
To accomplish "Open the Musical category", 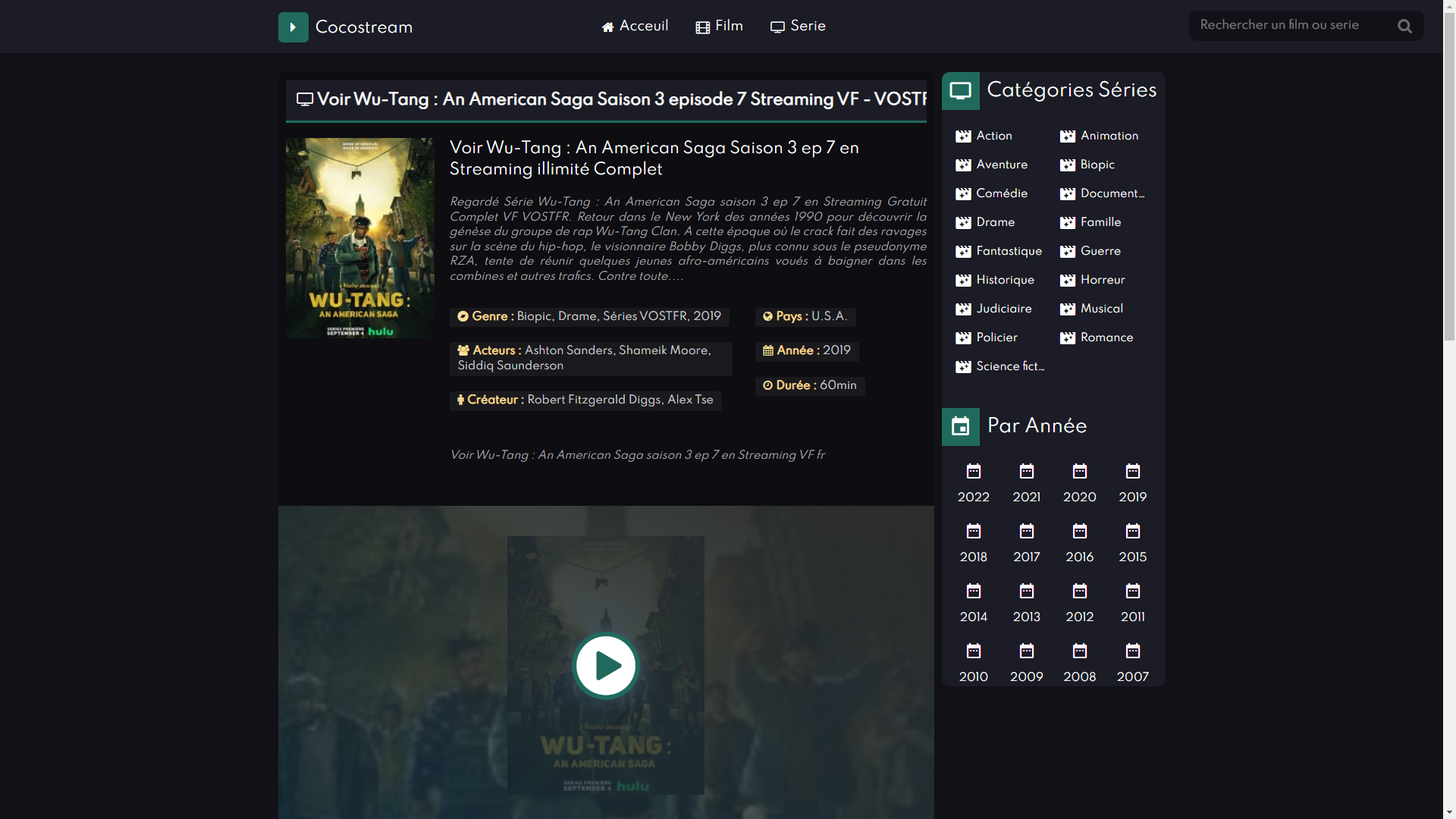I will click(1101, 309).
